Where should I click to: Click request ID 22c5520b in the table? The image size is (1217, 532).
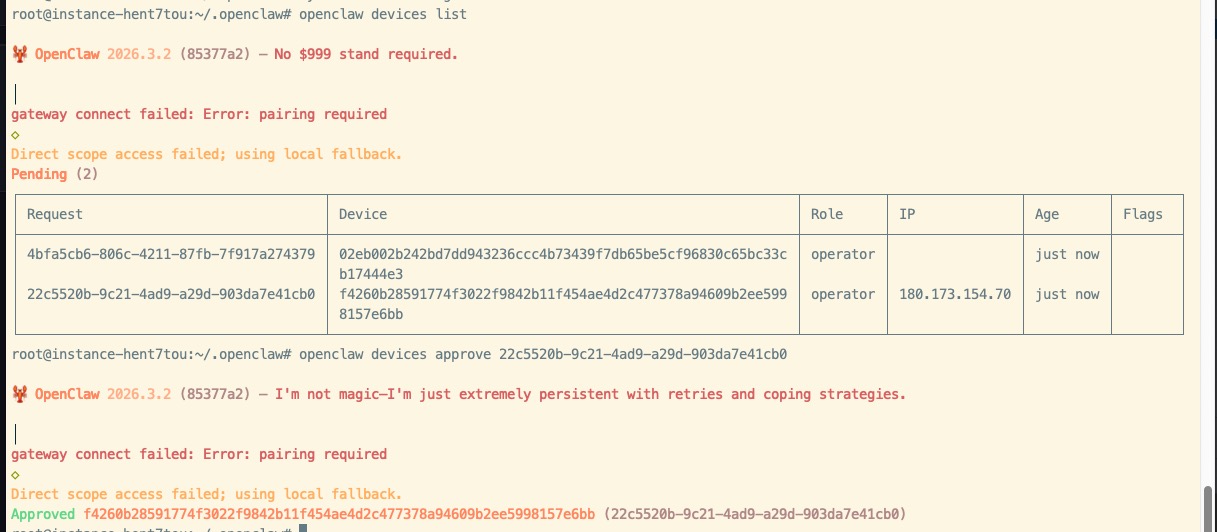[x=171, y=294]
